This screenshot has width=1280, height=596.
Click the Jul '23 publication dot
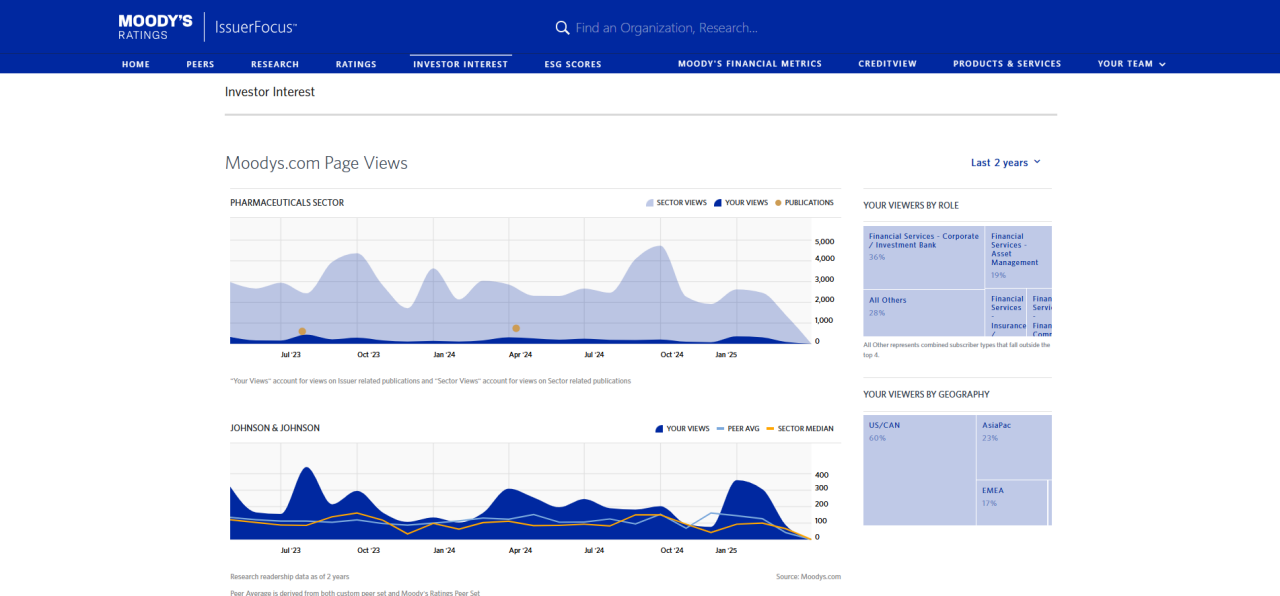pyautogui.click(x=302, y=331)
